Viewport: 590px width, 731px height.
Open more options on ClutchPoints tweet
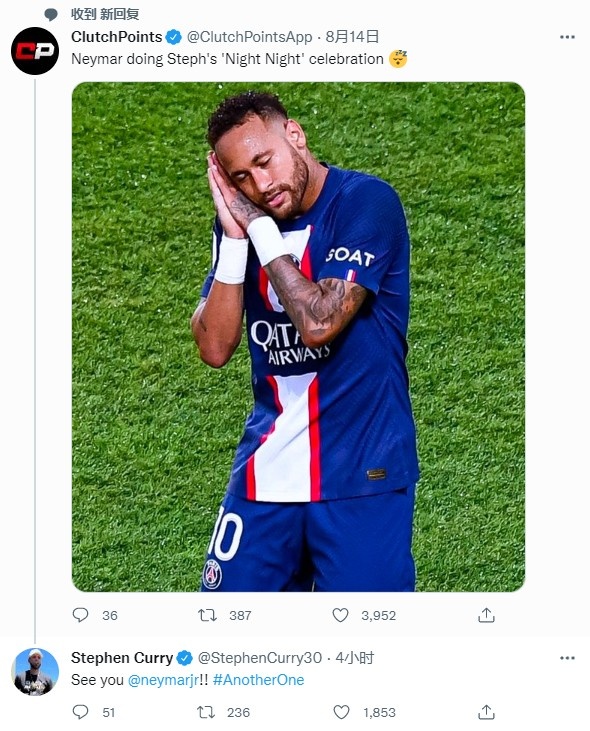click(567, 37)
